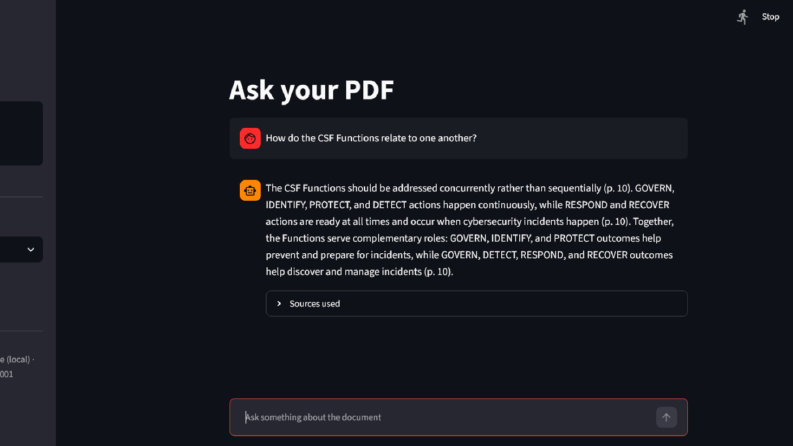
Task: Click the Ask your PDF heading
Action: tap(311, 90)
